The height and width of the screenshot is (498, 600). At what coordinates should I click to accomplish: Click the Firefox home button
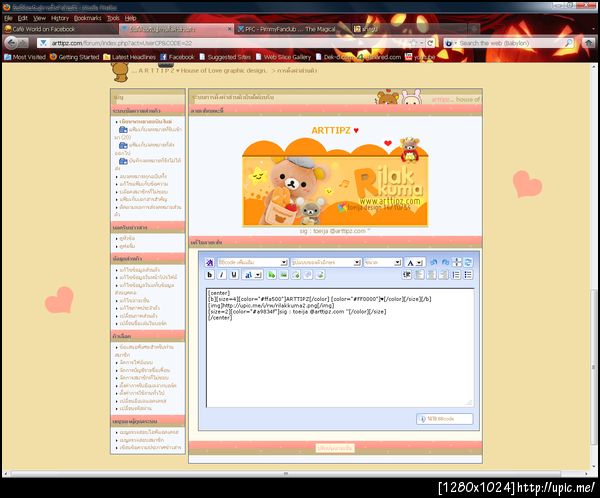[x=589, y=43]
